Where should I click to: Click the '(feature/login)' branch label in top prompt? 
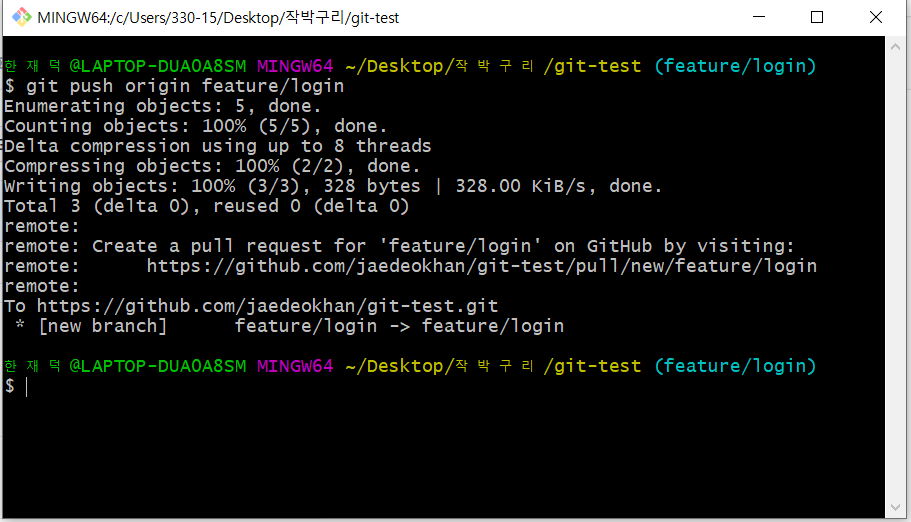pos(735,66)
